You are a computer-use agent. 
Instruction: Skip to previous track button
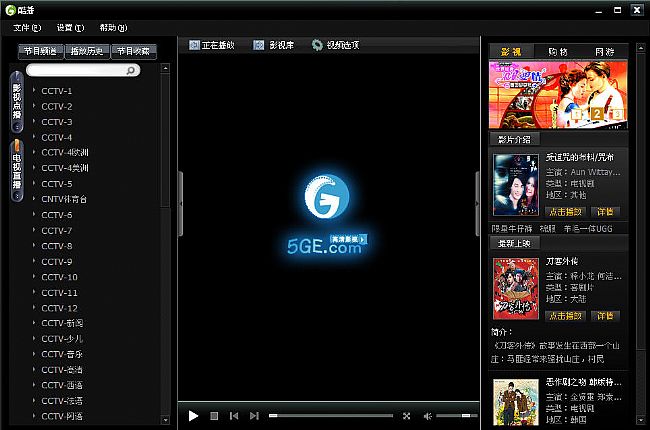click(234, 415)
